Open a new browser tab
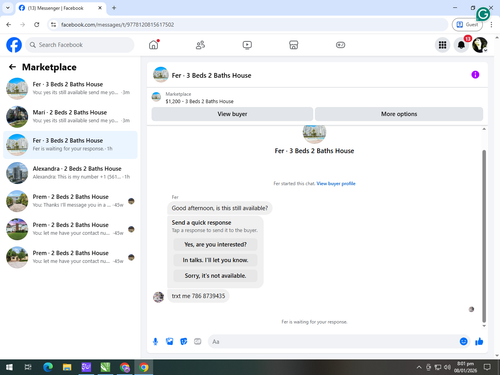The width and height of the screenshot is (500, 375). point(114,8)
